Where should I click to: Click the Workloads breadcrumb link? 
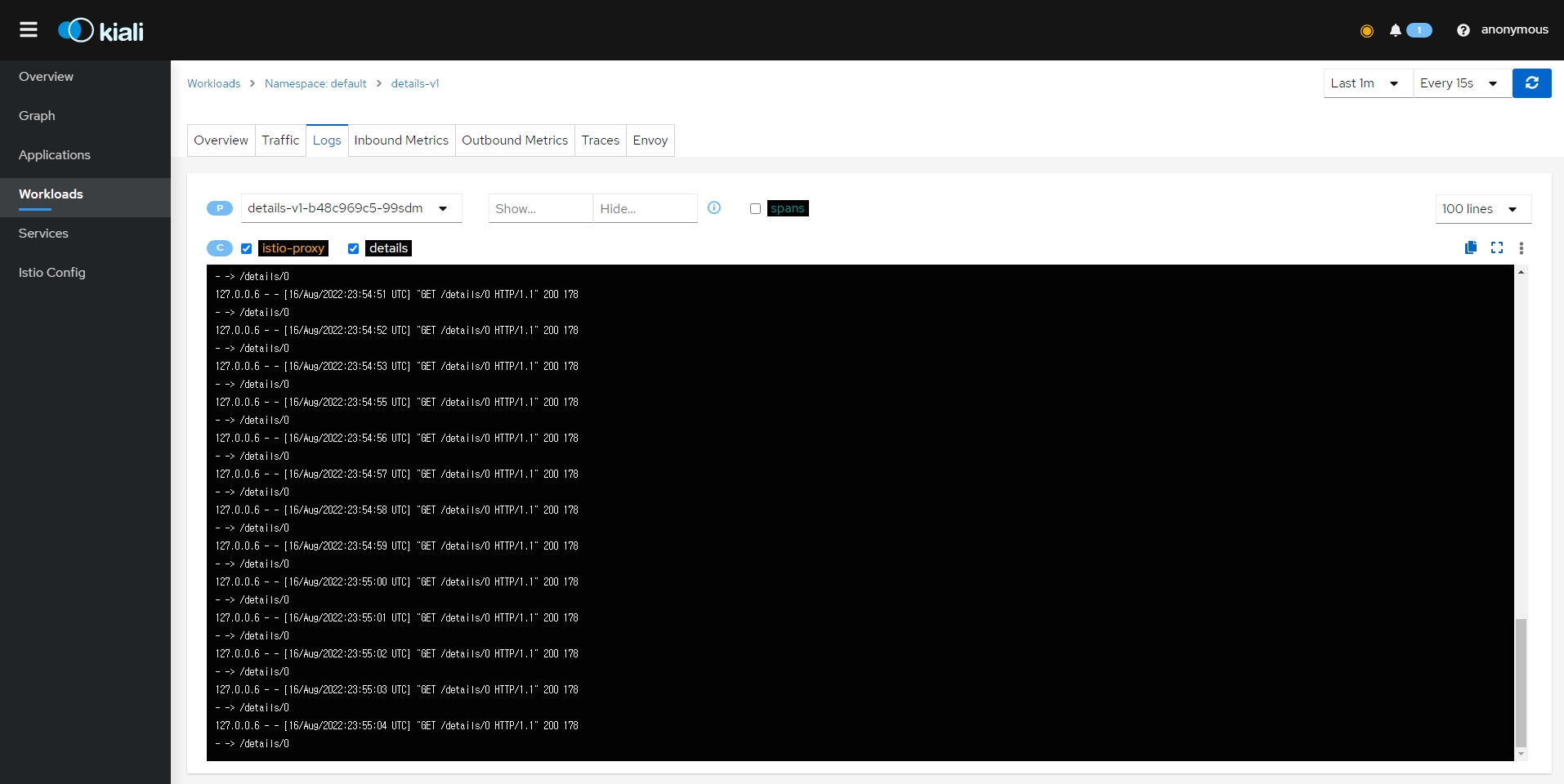tap(213, 83)
